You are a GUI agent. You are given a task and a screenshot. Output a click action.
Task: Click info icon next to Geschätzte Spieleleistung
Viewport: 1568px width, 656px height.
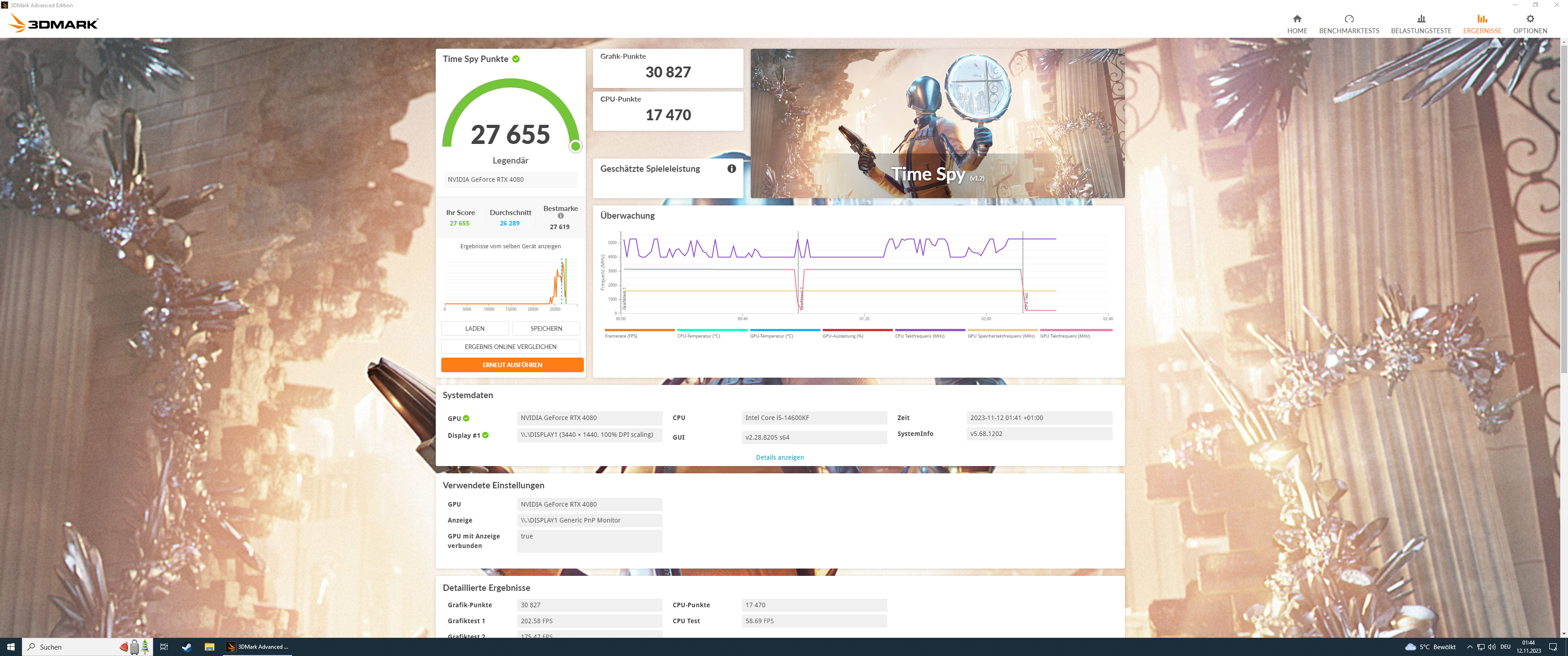pos(731,169)
